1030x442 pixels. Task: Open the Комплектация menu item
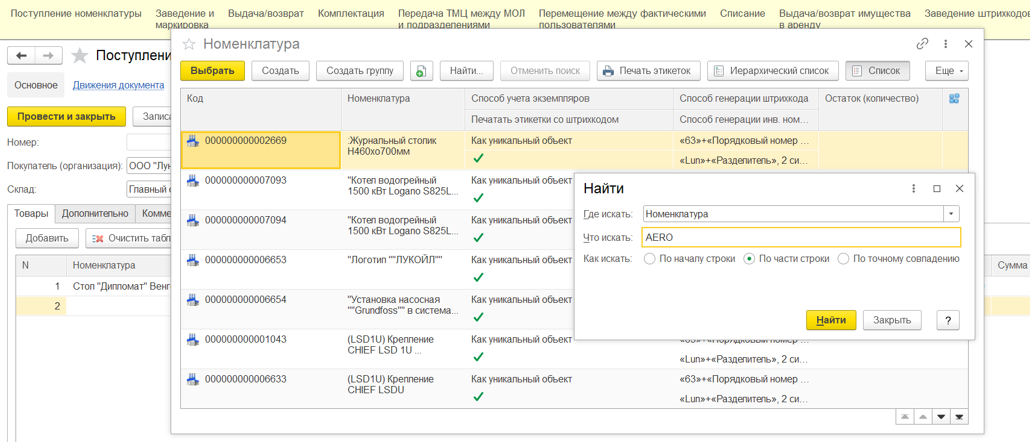click(351, 13)
